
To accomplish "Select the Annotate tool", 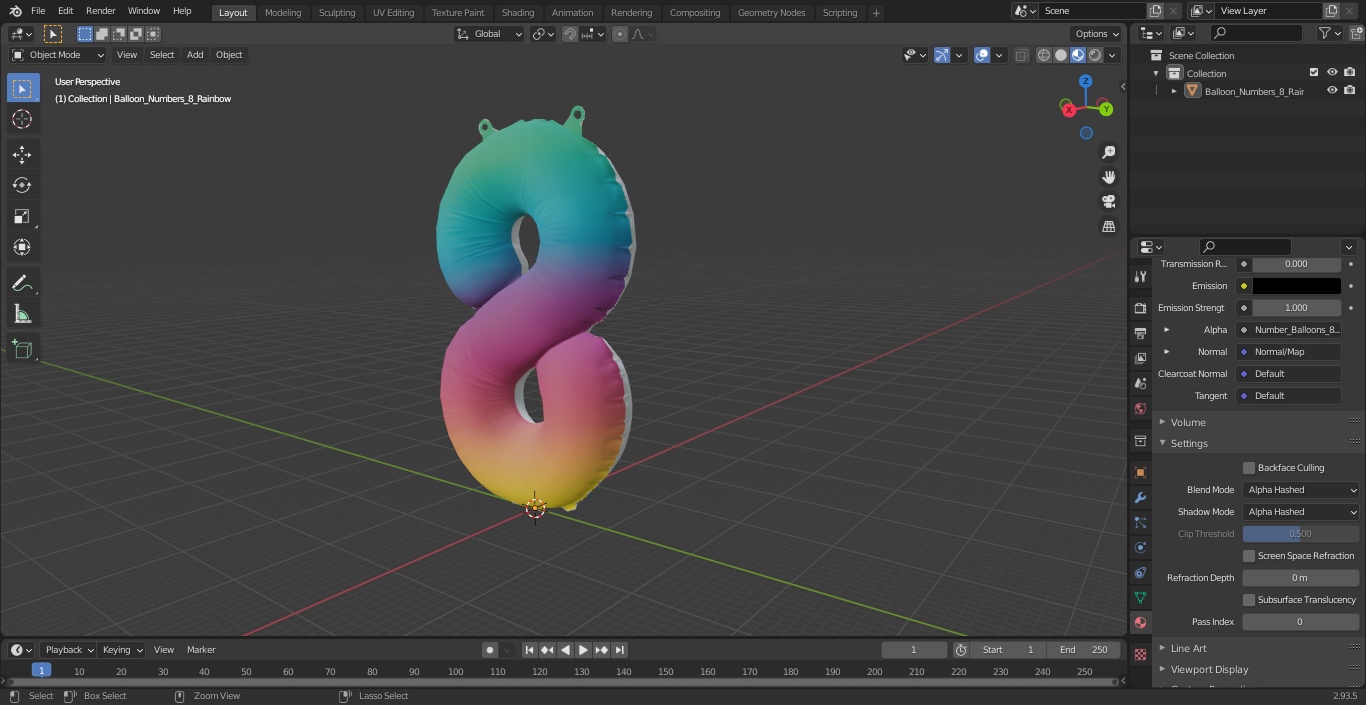I will 22,283.
